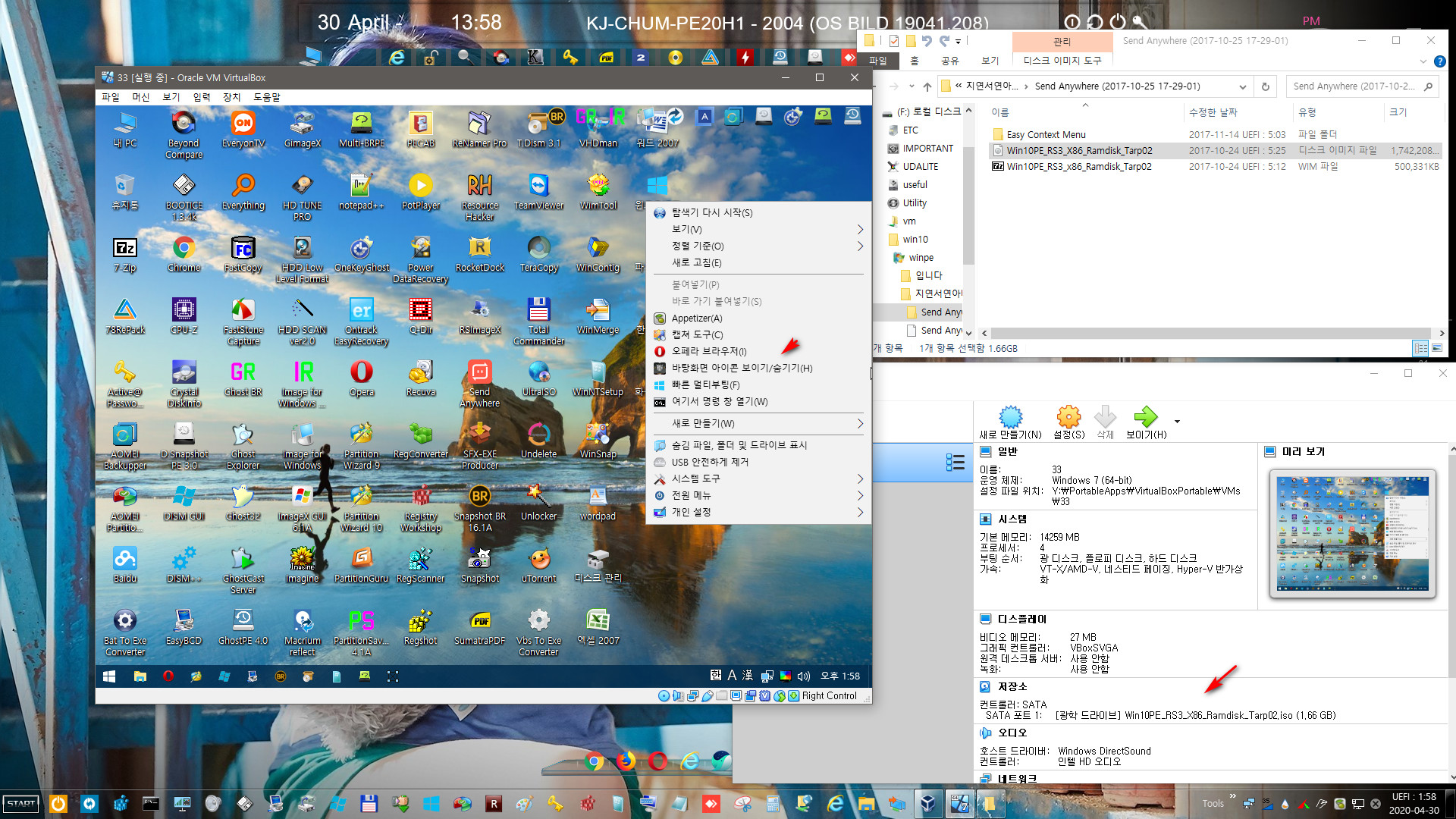Toggle 숨김 파일, 폴더 및 드라이브 표시
This screenshot has height=819, width=1456.
[758, 445]
